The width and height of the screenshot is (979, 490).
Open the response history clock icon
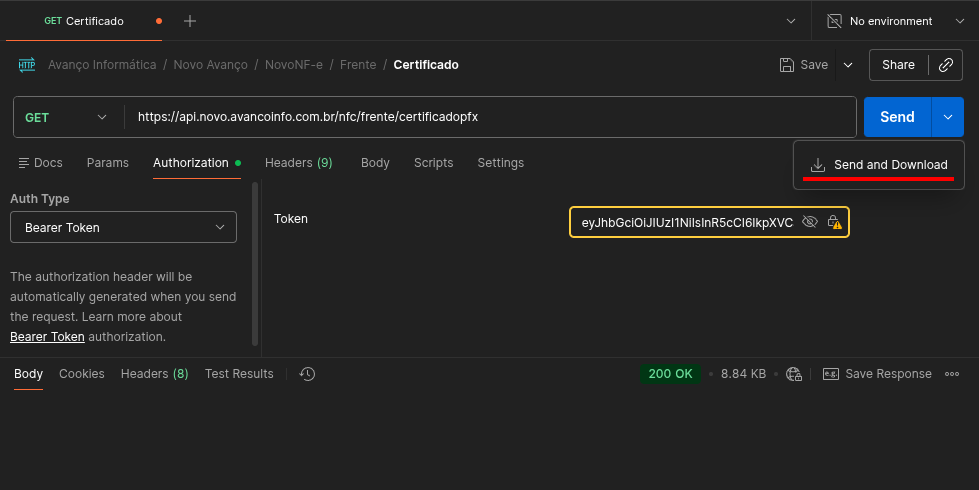click(x=308, y=374)
